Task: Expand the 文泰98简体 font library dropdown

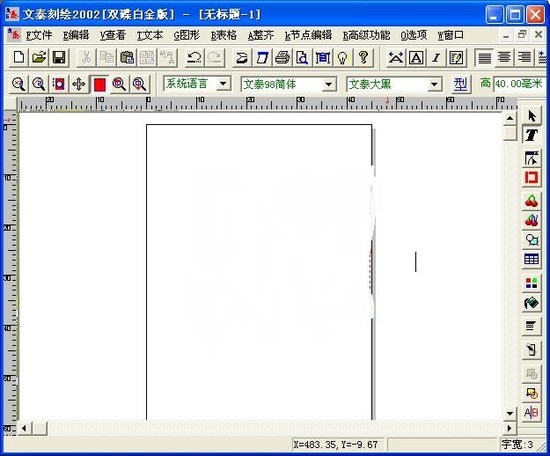Action: coord(329,84)
